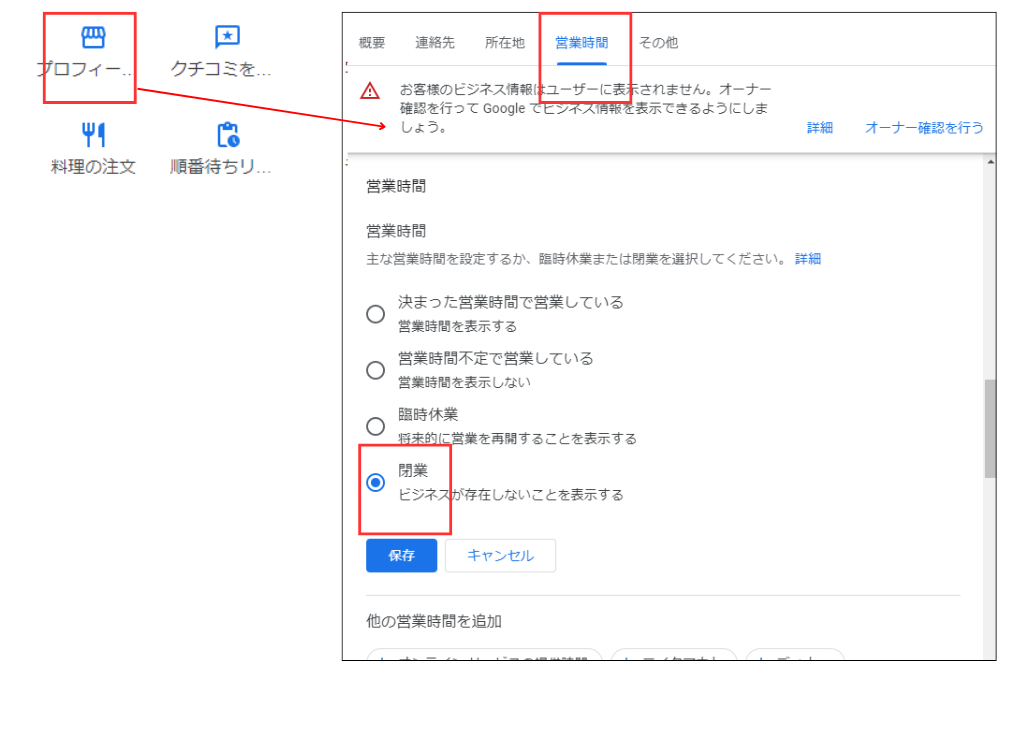
Task: Open the 連絡先 tab
Action: 434,42
